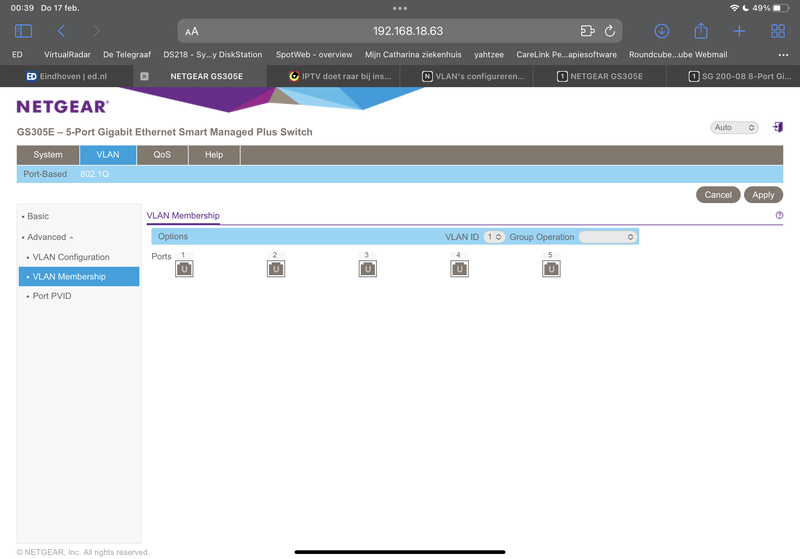The width and height of the screenshot is (800, 559).
Task: Open the Help tab
Action: click(214, 155)
